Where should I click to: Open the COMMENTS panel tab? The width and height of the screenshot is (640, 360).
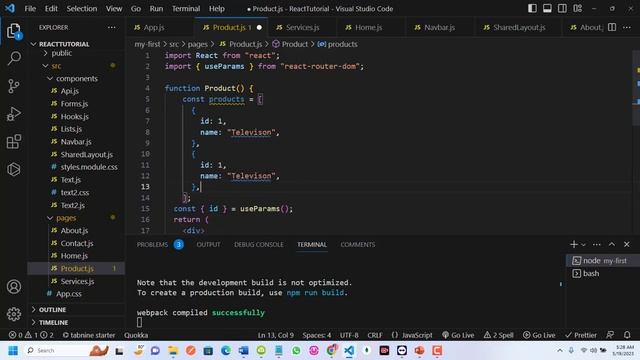(358, 244)
